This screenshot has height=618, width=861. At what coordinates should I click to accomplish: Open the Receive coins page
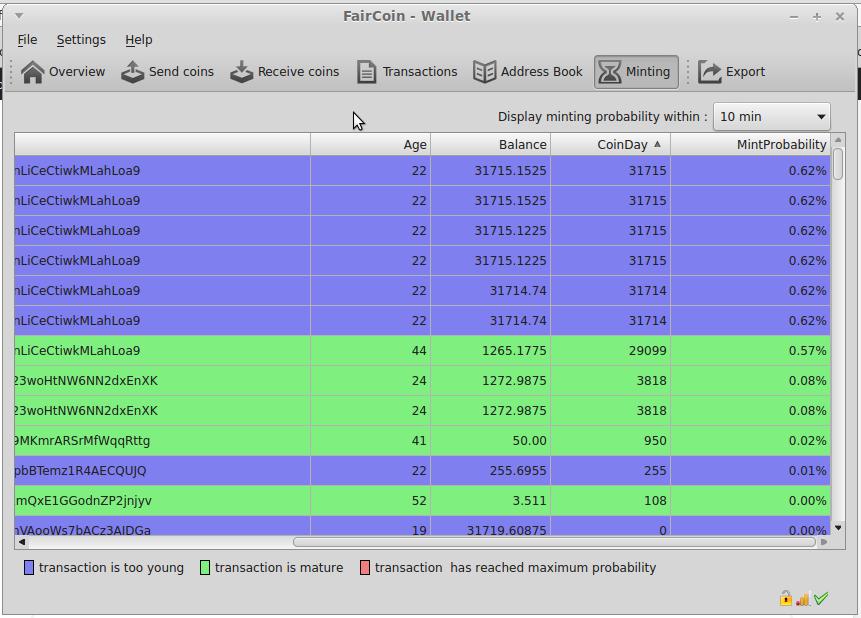click(x=284, y=72)
